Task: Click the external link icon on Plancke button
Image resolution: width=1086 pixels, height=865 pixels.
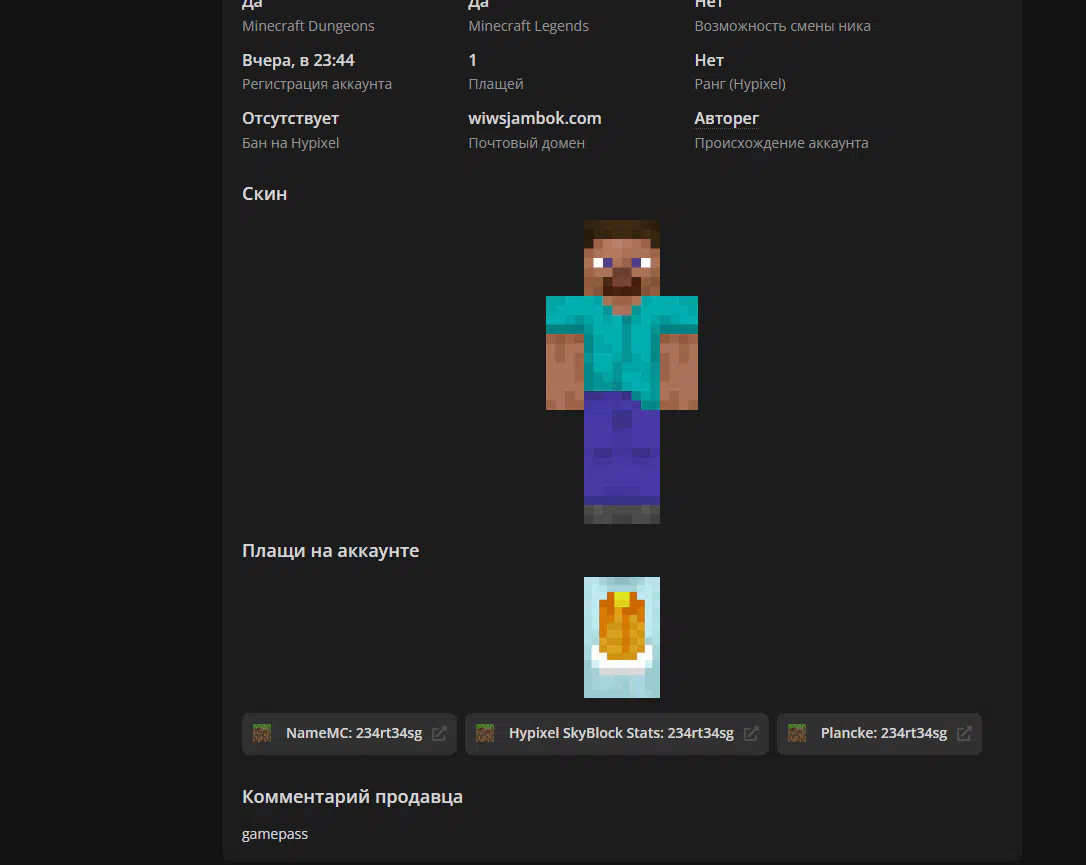Action: (964, 733)
